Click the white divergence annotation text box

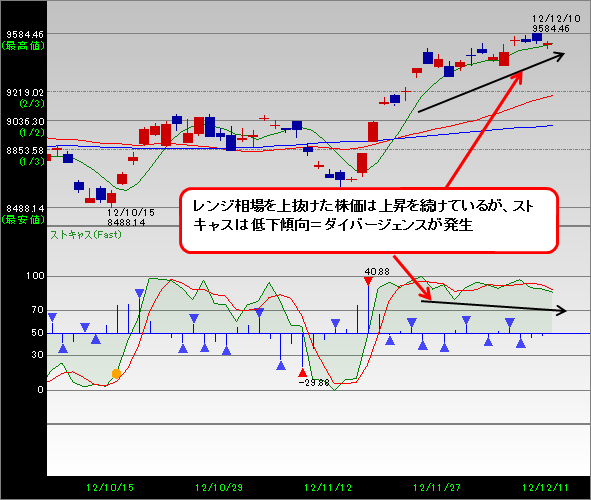pos(369,220)
